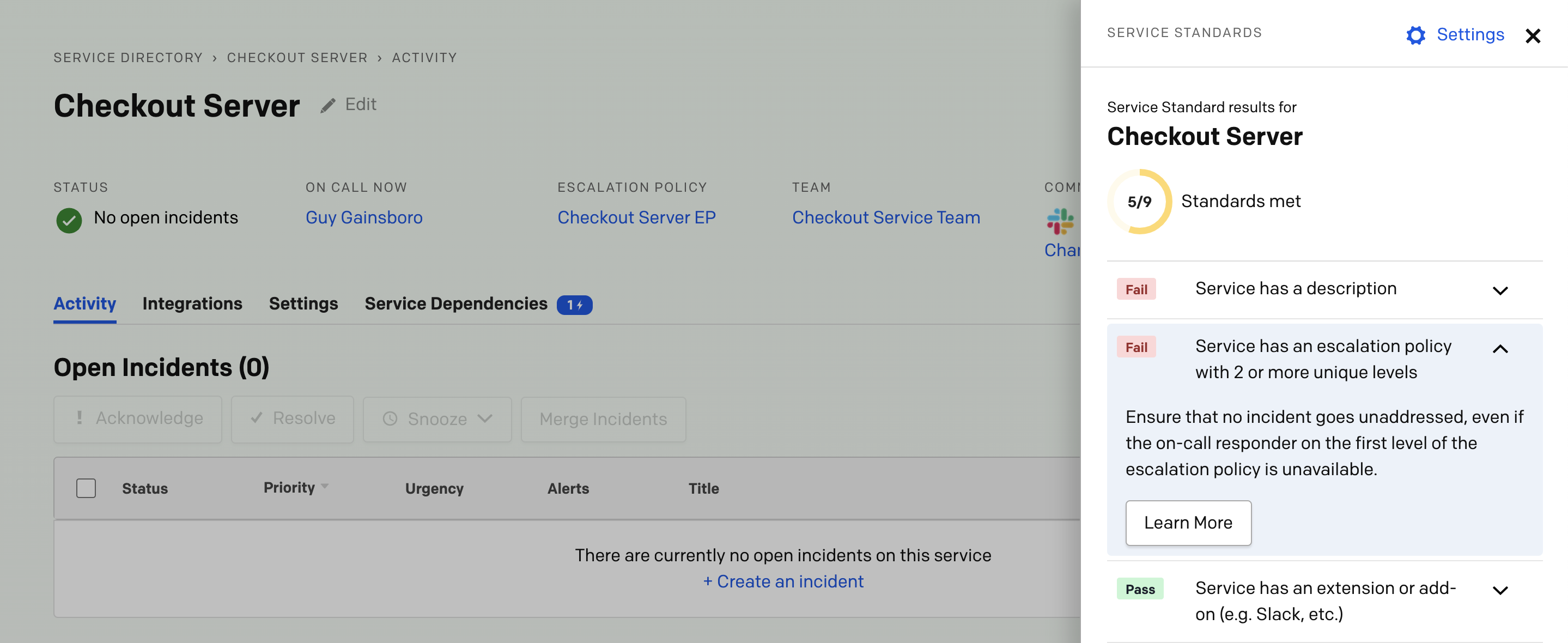Click the Snooze incidents icon
1568x643 pixels.
pyautogui.click(x=391, y=418)
